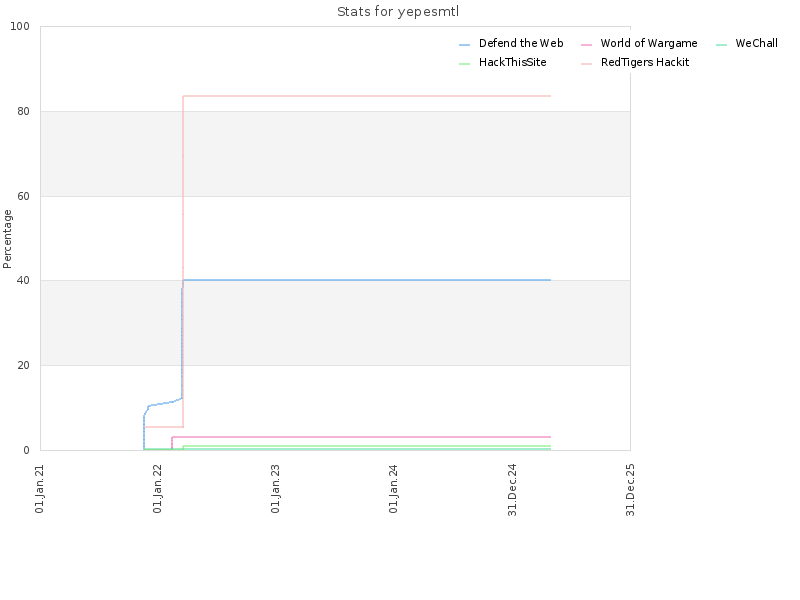Click the 01.Jan.23 x-axis tick label
Viewport: 800px width, 600px height.
(x=275, y=488)
